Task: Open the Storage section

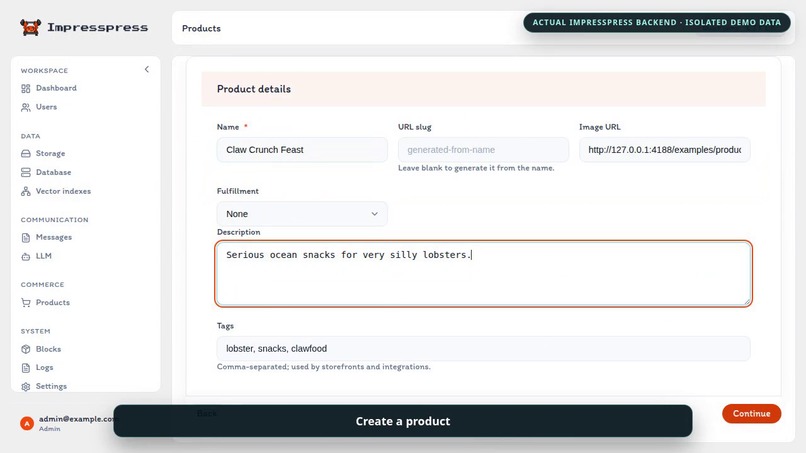Action: [50, 153]
